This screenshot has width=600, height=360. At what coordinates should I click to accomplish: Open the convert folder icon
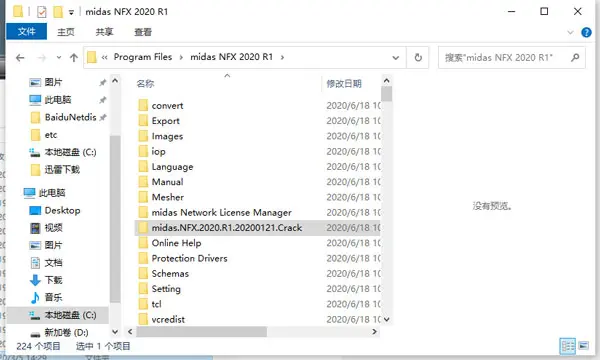coord(143,105)
